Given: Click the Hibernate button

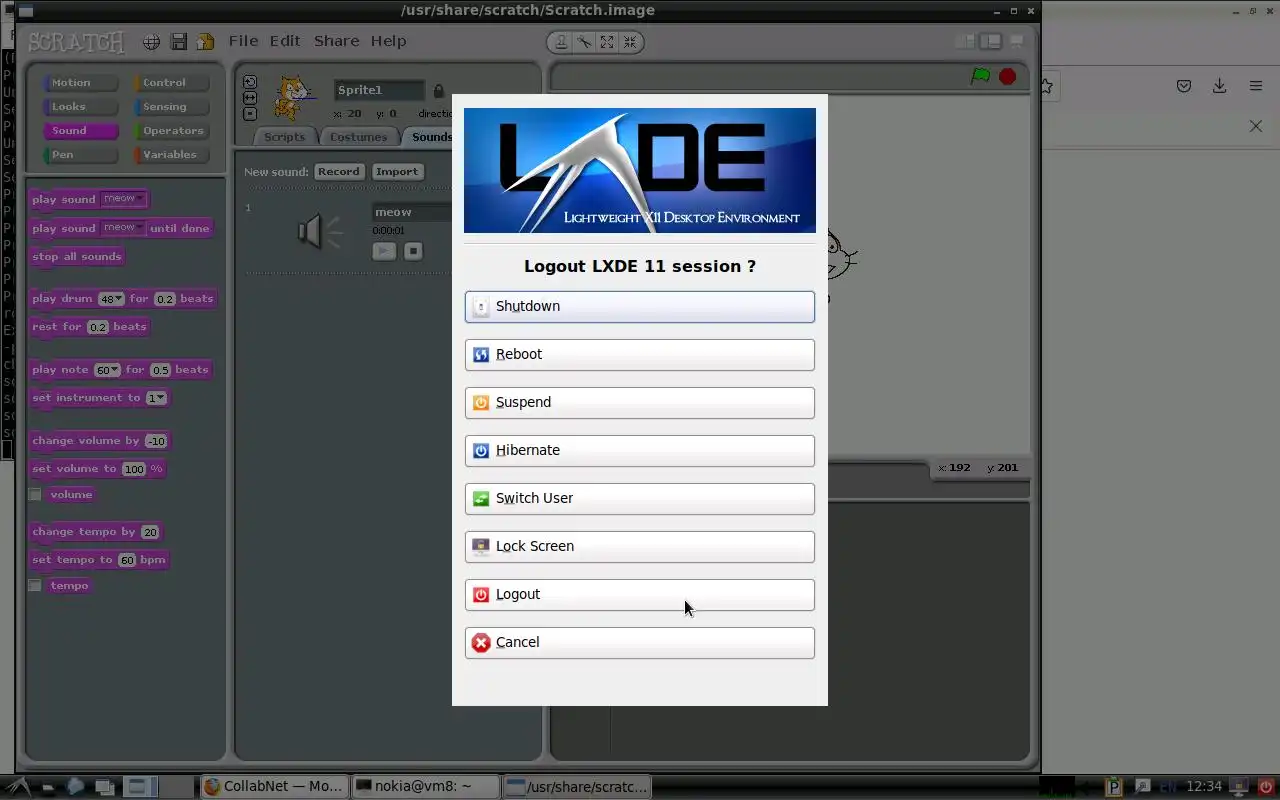Looking at the screenshot, I should point(639,451).
